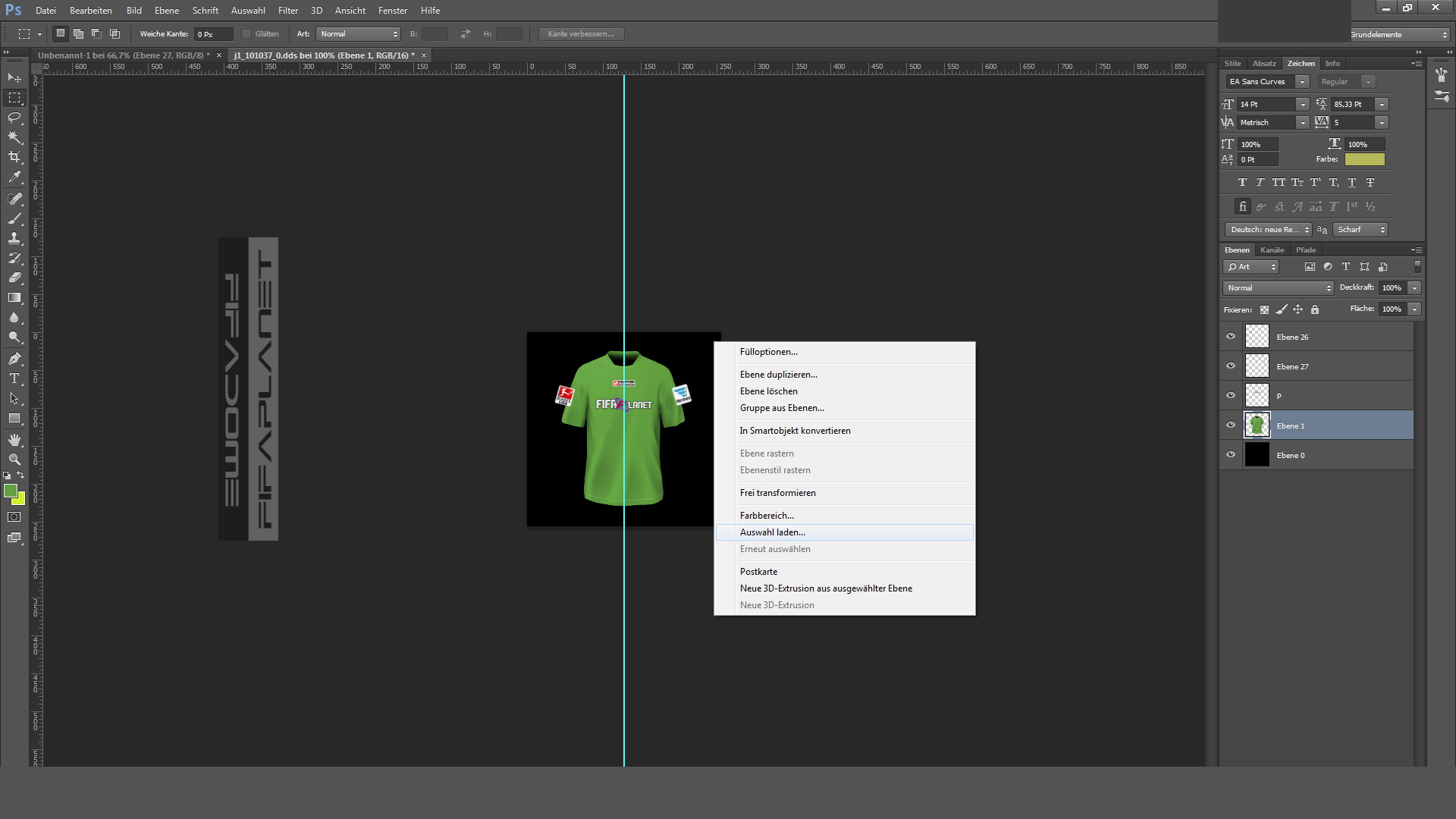Open the Deckkraft opacity dropdown arrow
The image size is (1456, 819).
point(1414,288)
